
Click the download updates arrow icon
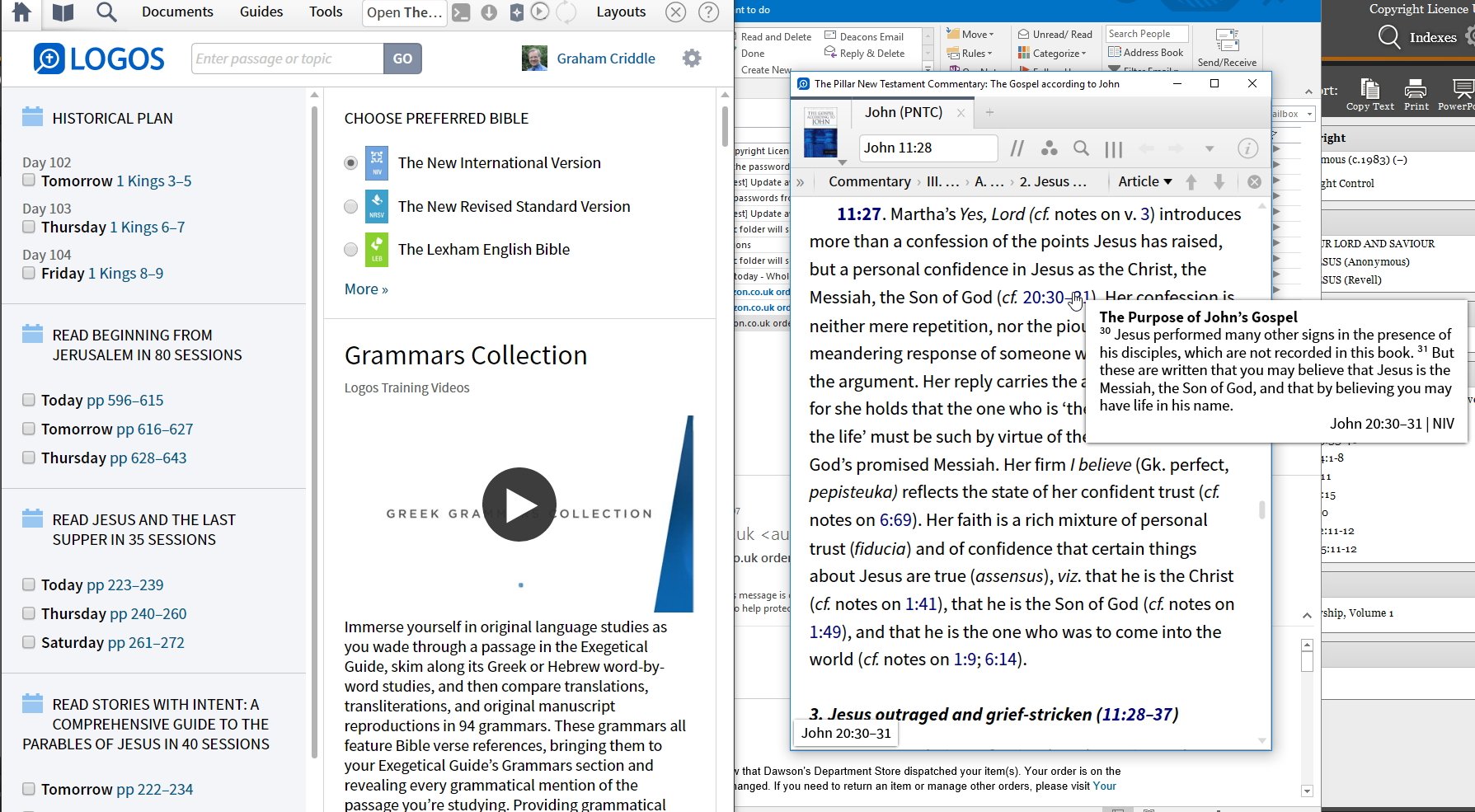tap(489, 12)
